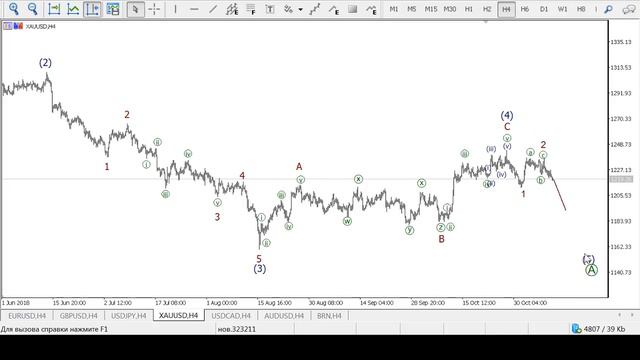Screen dimensions: 640x360
Task: Click the current price marker on price scale
Action: (621, 179)
